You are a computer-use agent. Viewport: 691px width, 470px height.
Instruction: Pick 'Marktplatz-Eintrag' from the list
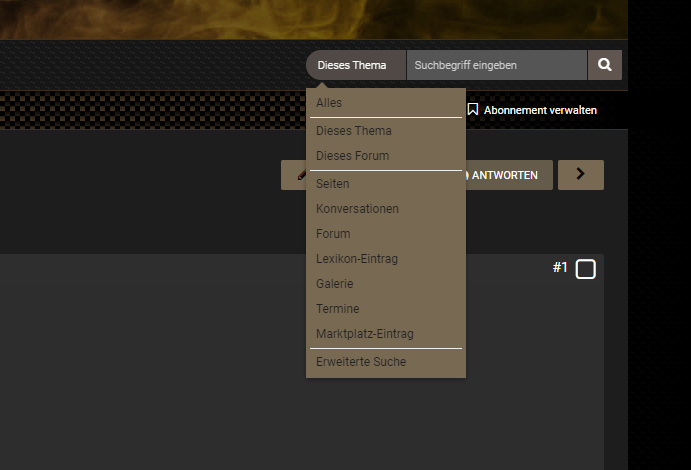(364, 334)
